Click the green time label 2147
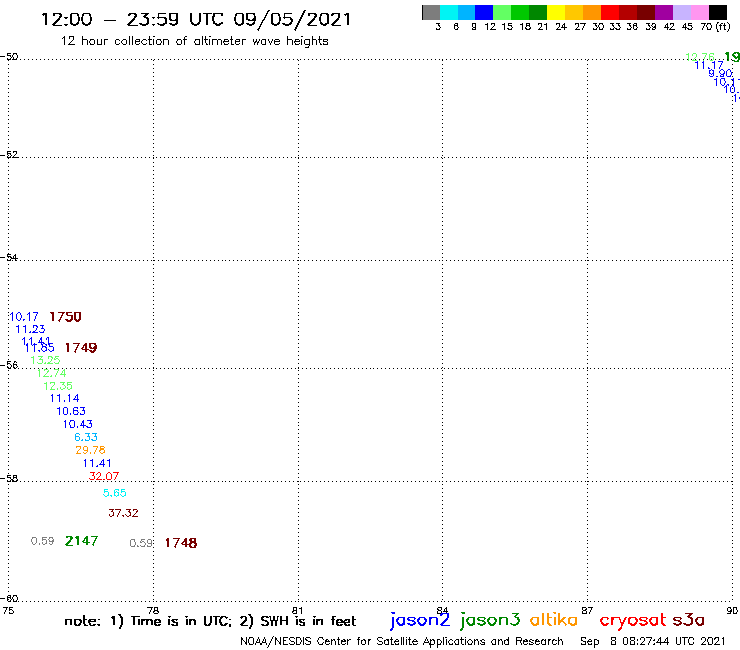 tap(81, 541)
